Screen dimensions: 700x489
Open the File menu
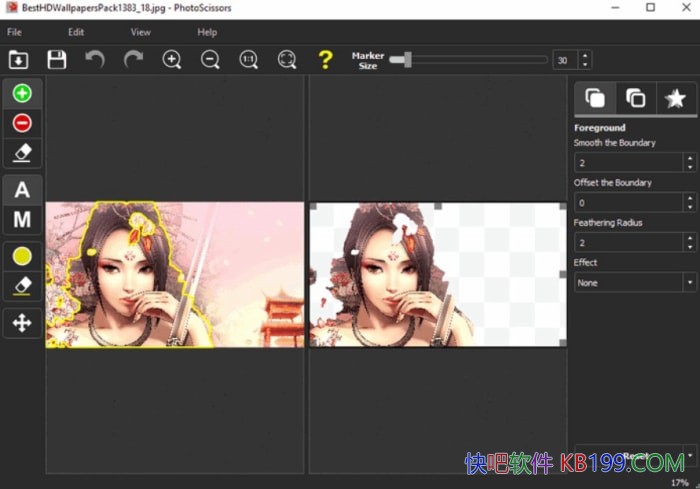[x=15, y=32]
